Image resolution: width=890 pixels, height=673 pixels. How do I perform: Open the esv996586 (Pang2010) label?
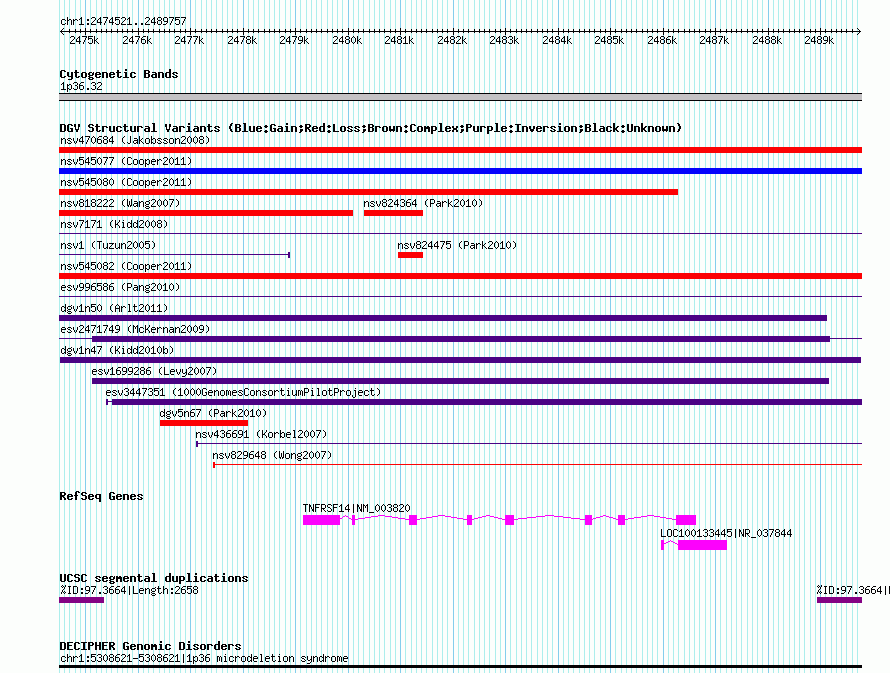click(120, 287)
